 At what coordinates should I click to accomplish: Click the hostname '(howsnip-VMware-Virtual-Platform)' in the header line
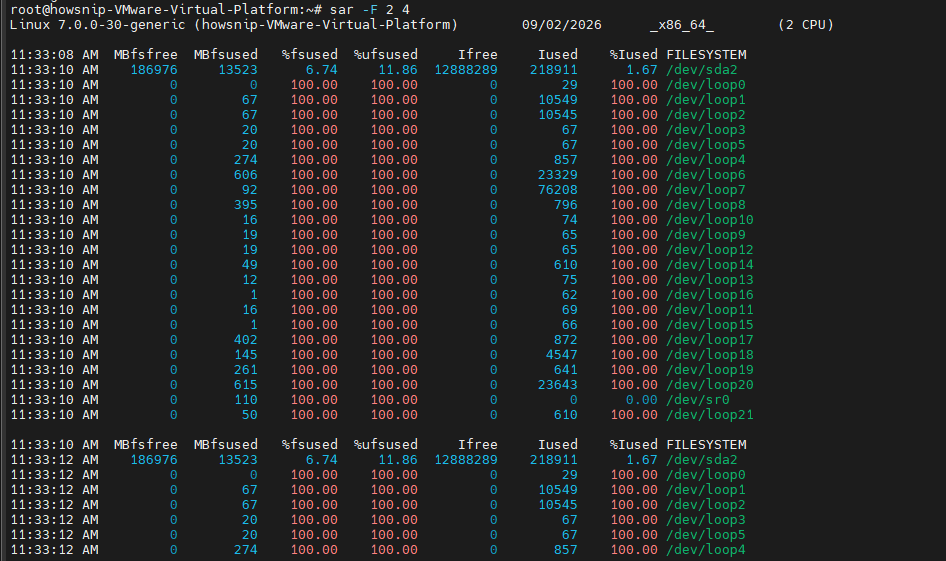pos(326,25)
